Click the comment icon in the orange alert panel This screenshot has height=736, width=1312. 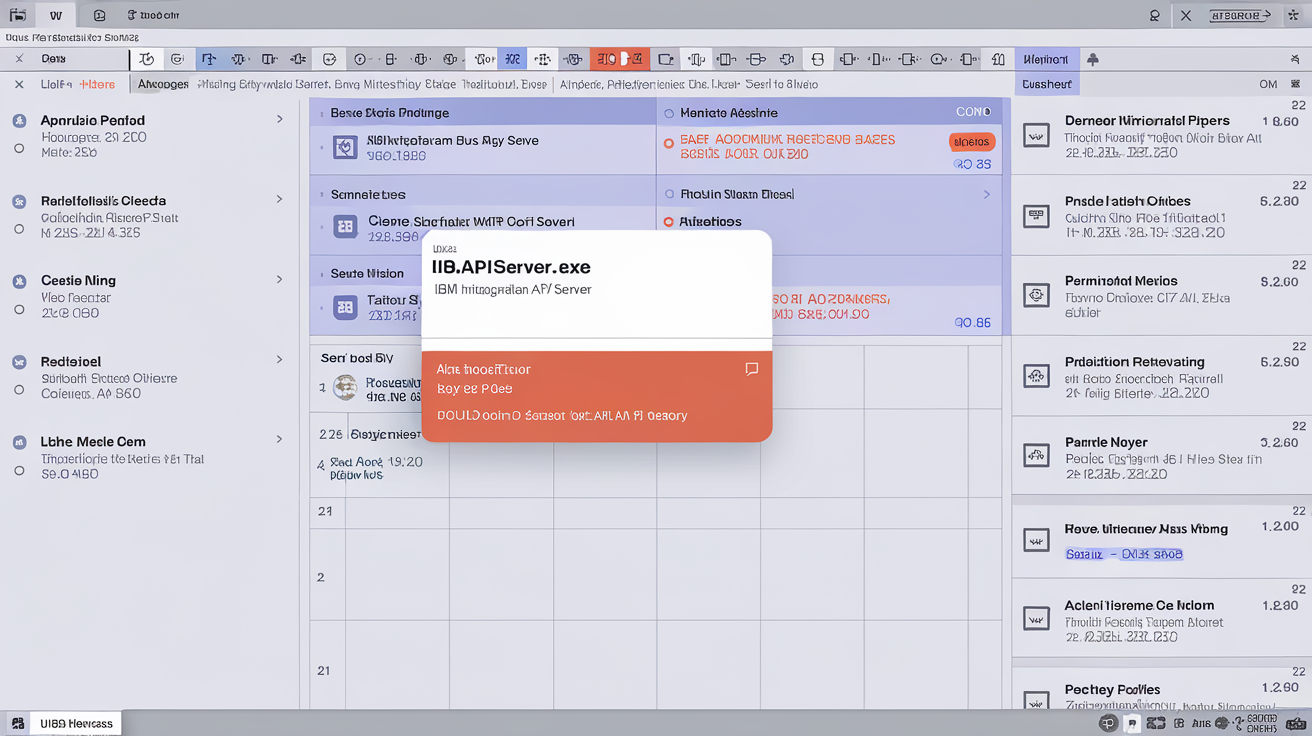(x=752, y=369)
